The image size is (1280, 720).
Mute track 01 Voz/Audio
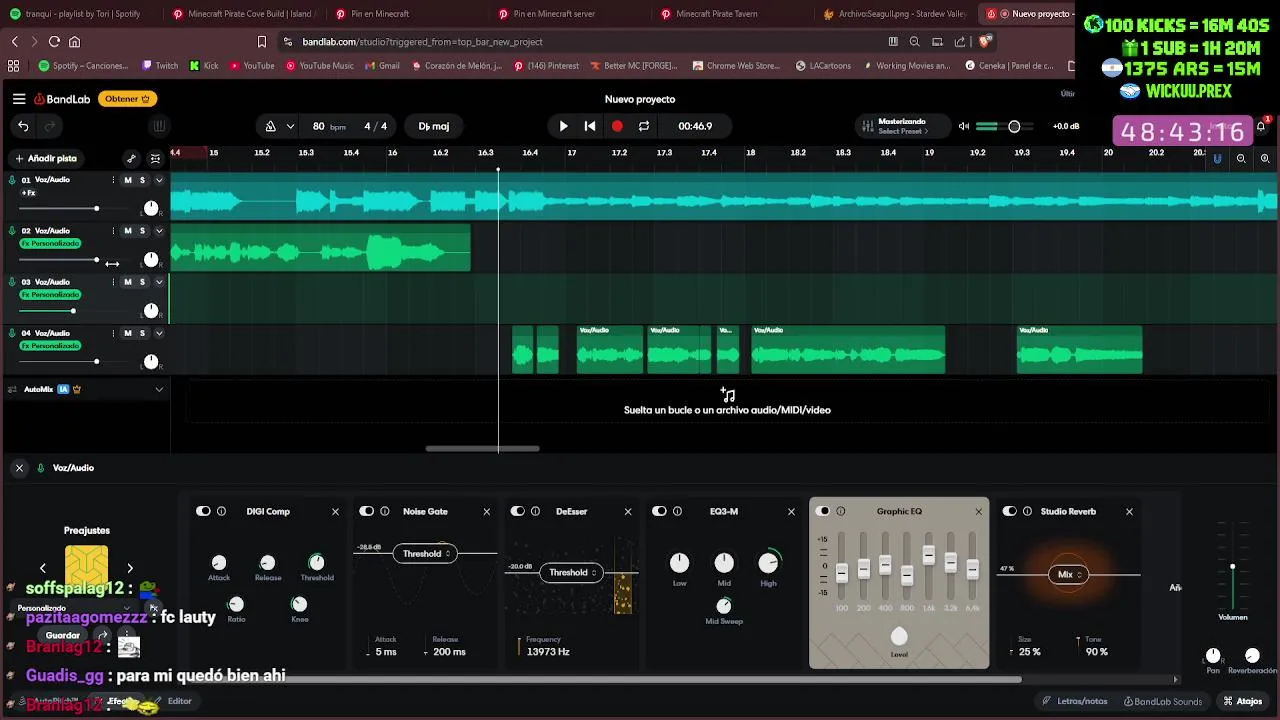click(127, 180)
